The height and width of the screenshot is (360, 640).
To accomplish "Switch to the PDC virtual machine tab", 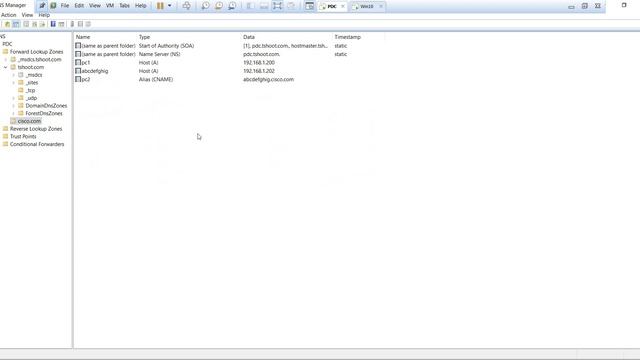I will (x=332, y=7).
